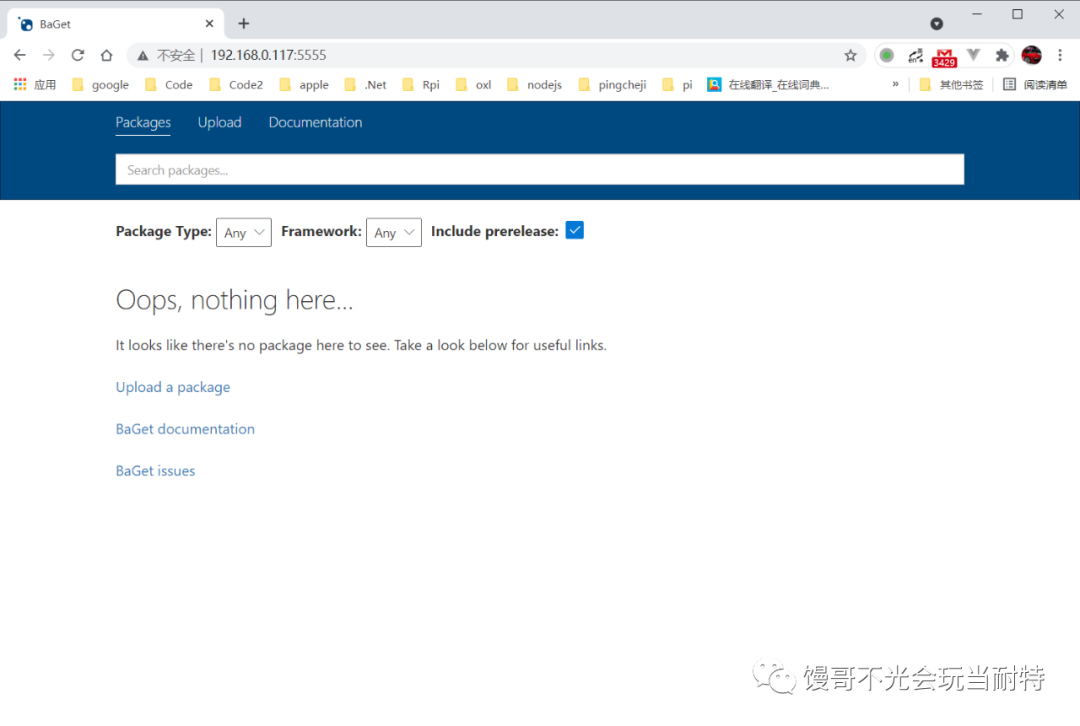The width and height of the screenshot is (1080, 726).
Task: Open a new browser tab
Action: (244, 23)
